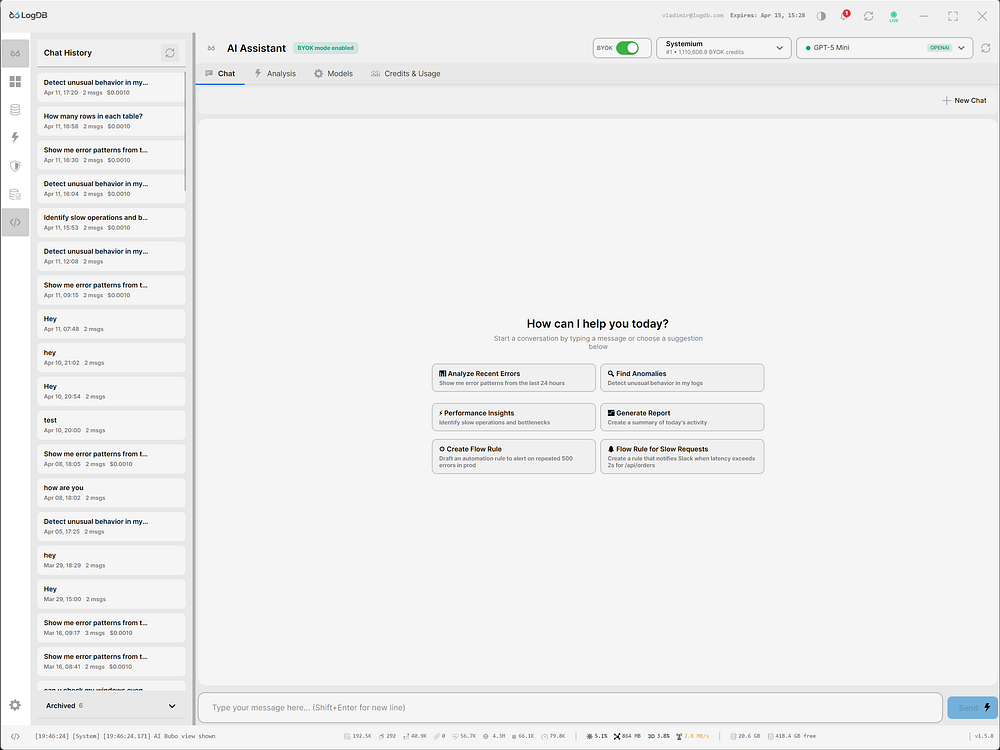Click the message input field
Screen dimensions: 1000x750
coord(570,708)
